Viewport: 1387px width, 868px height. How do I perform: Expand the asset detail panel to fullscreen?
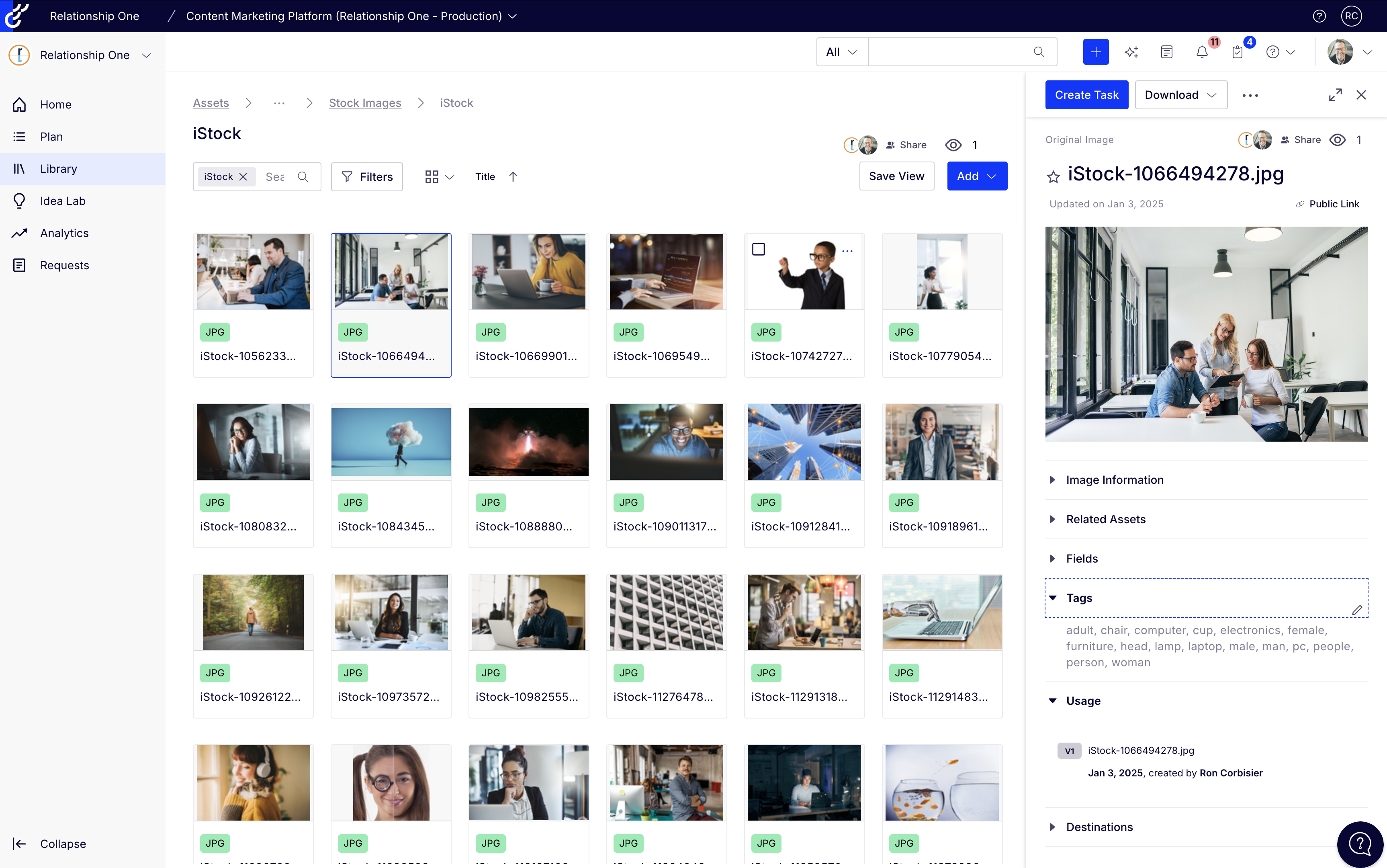(x=1335, y=95)
